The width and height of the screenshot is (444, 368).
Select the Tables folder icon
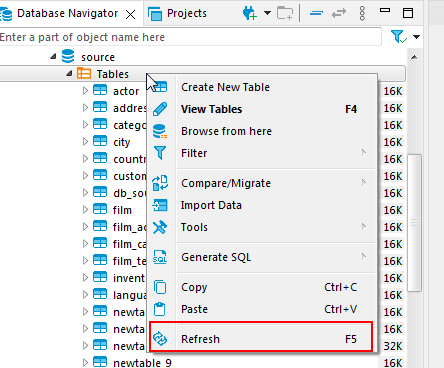(84, 73)
